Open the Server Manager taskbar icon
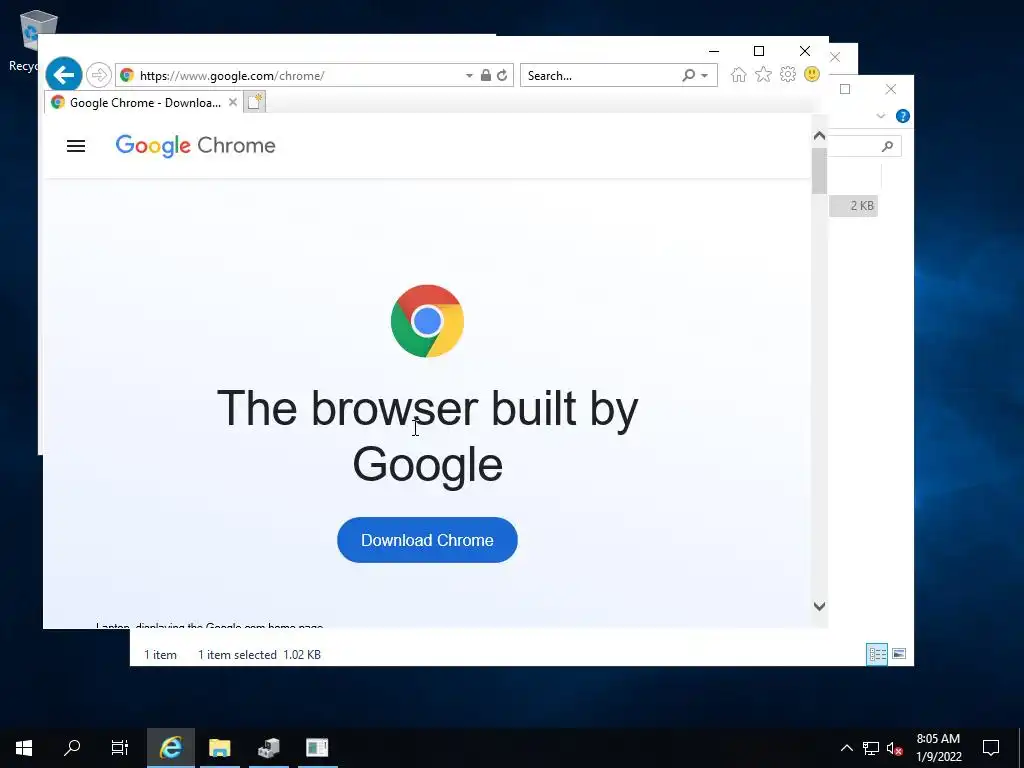Image resolution: width=1024 pixels, height=768 pixels. click(x=268, y=748)
